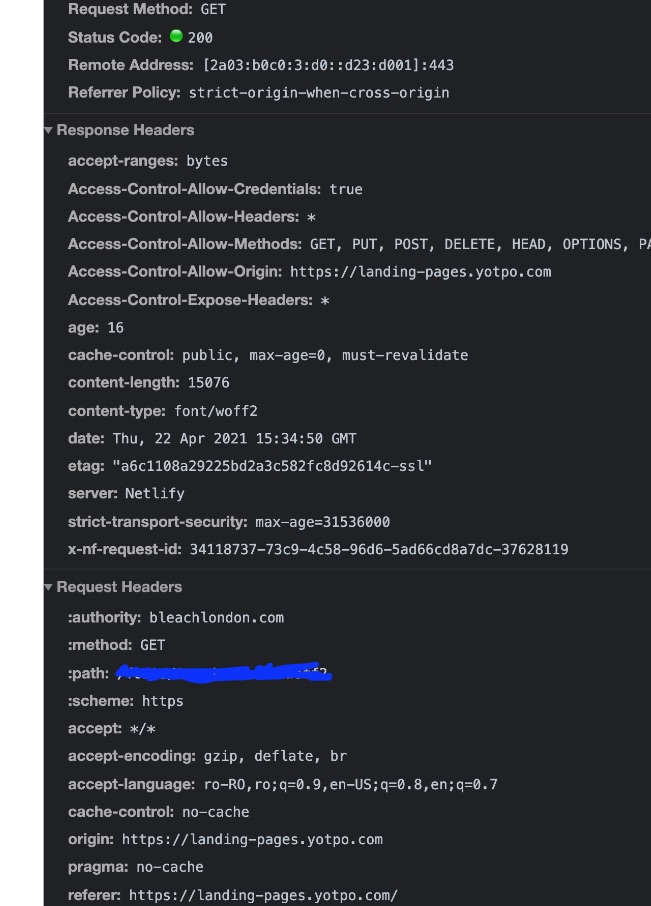The width and height of the screenshot is (651, 906).
Task: Select the x-nf-request-id value
Action: pyautogui.click(x=379, y=549)
